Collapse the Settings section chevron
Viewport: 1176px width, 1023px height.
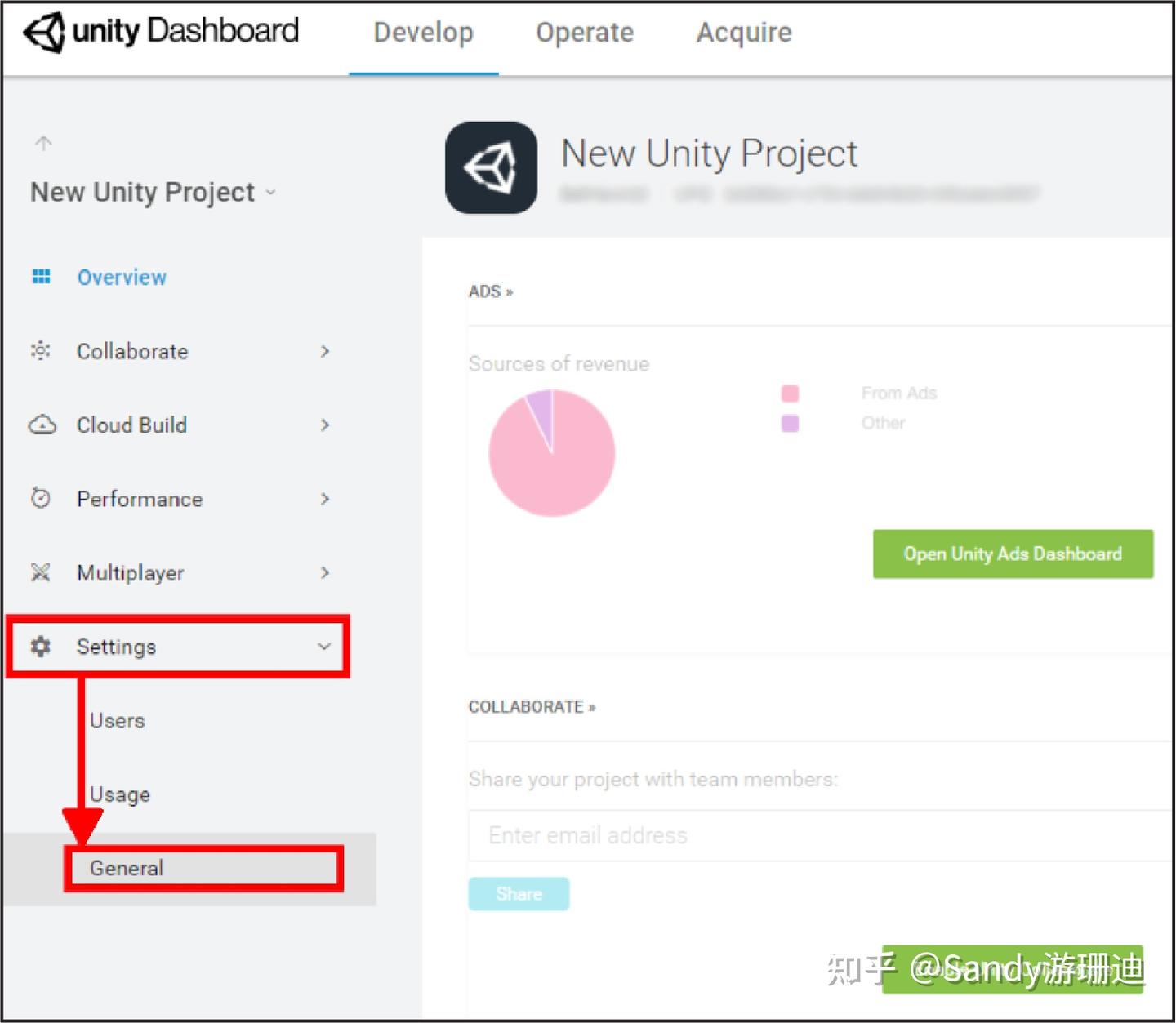pyautogui.click(x=324, y=647)
